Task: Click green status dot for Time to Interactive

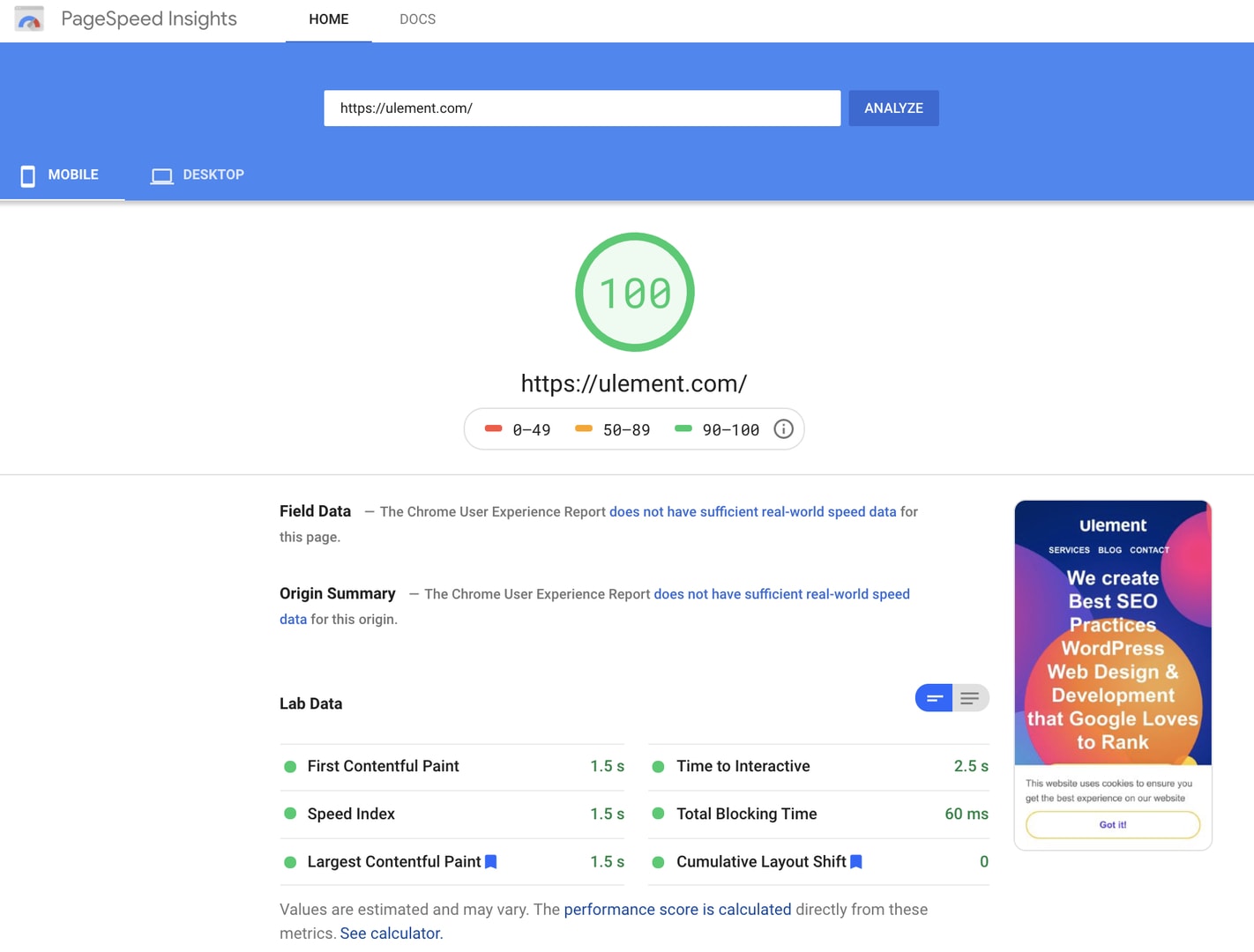Action: [x=658, y=767]
